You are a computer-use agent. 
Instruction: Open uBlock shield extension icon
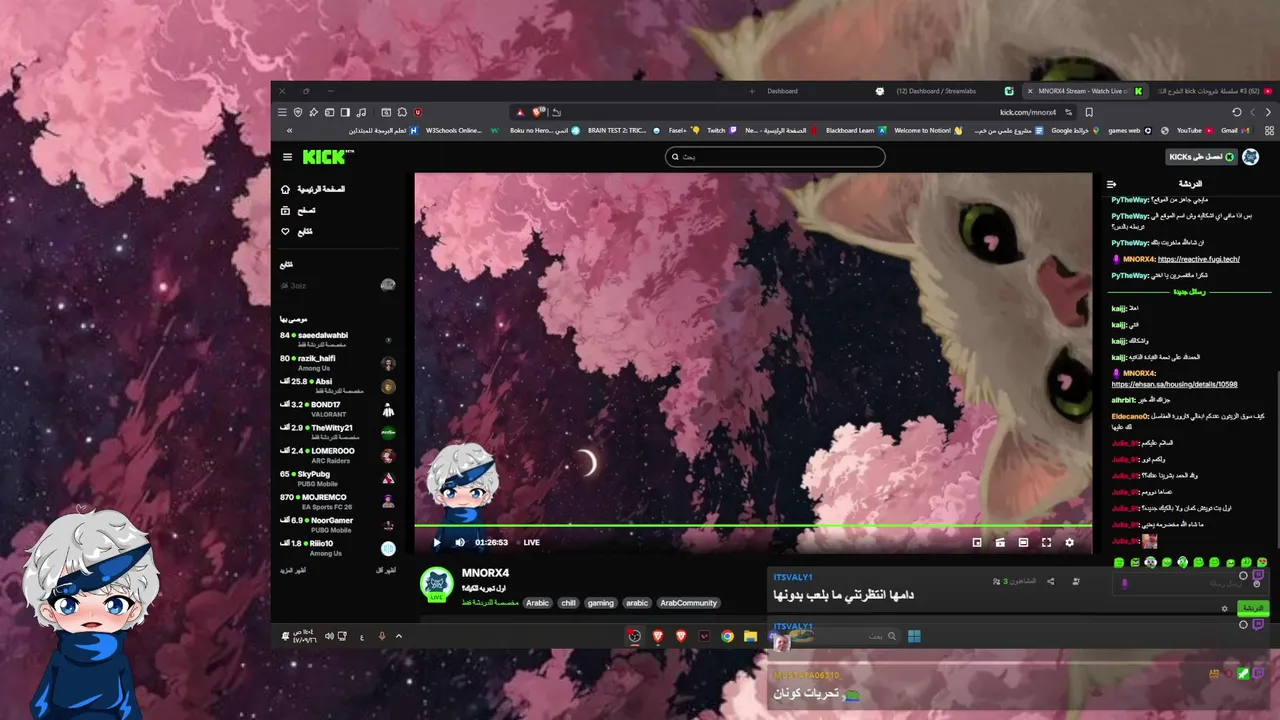(418, 112)
